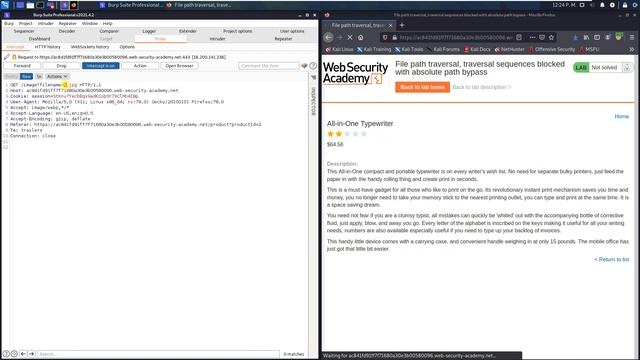Screen dimensions: 640x360
Task: Click the Home link on the product page
Action: (x=622, y=116)
